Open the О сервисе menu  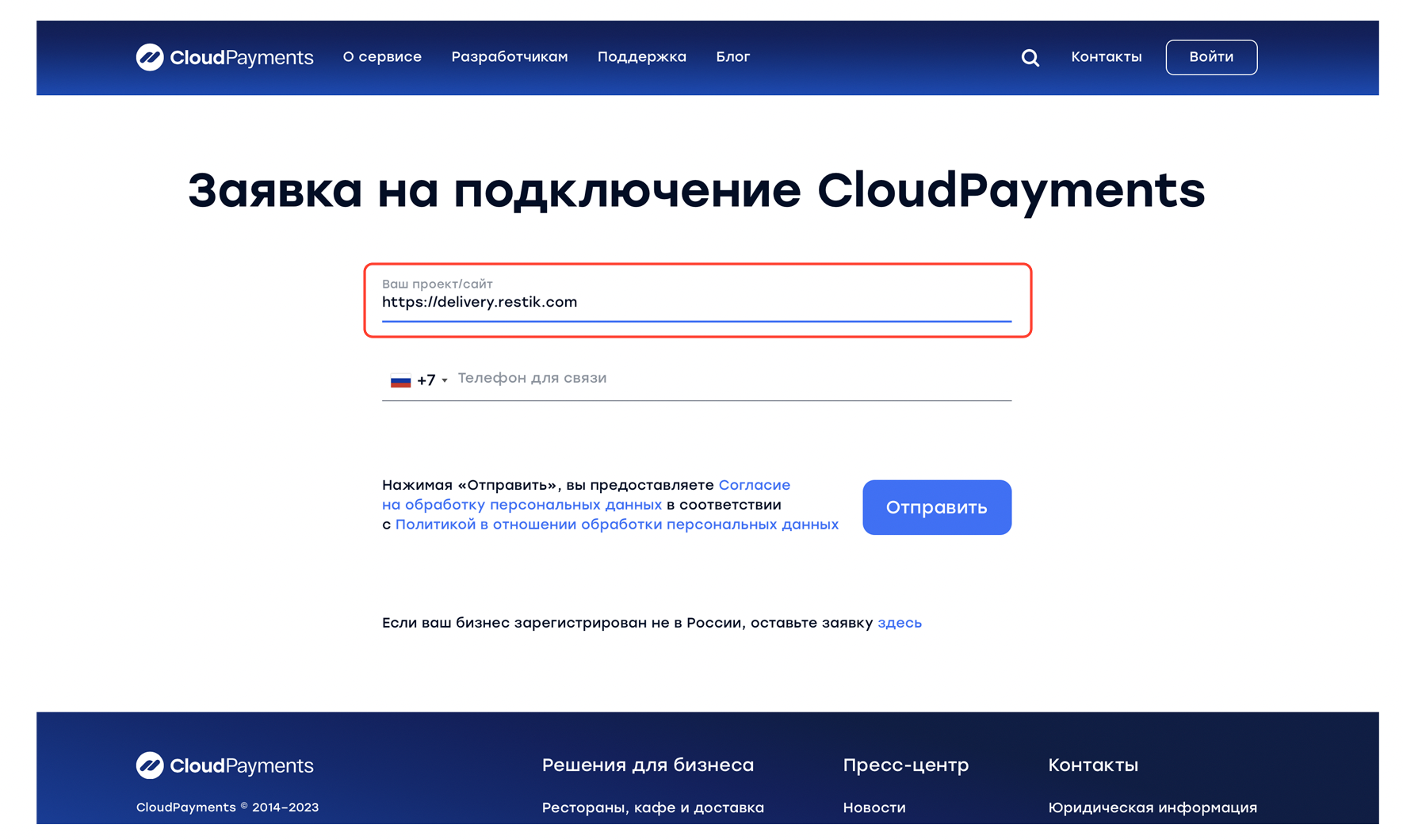[x=382, y=57]
